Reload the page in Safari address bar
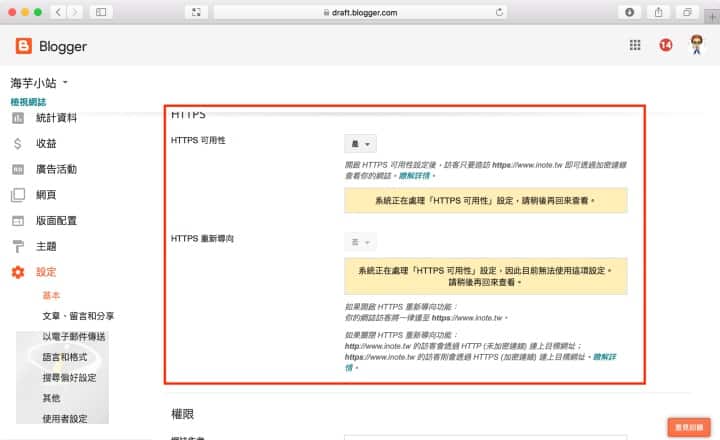 click(499, 12)
